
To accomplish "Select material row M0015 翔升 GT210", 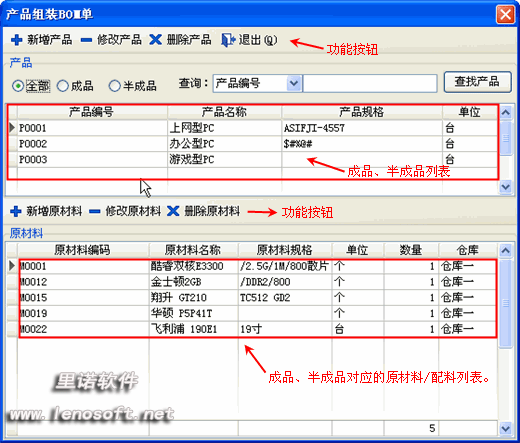I will click(257, 297).
